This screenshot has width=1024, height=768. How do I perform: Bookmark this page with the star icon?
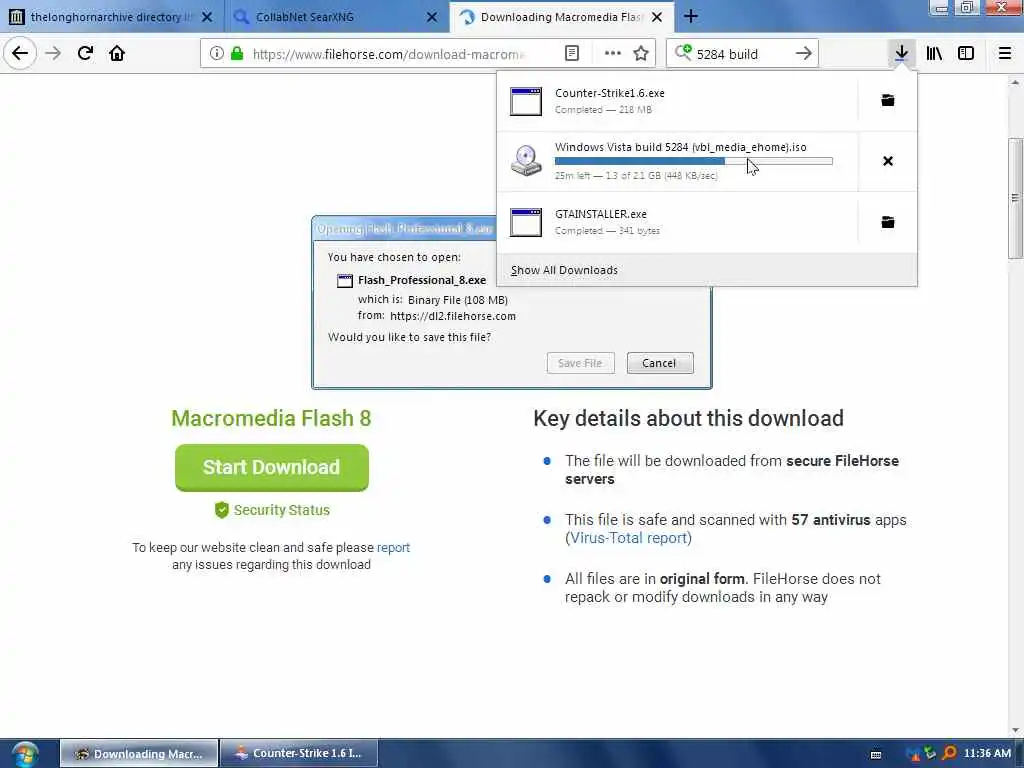[x=641, y=54]
